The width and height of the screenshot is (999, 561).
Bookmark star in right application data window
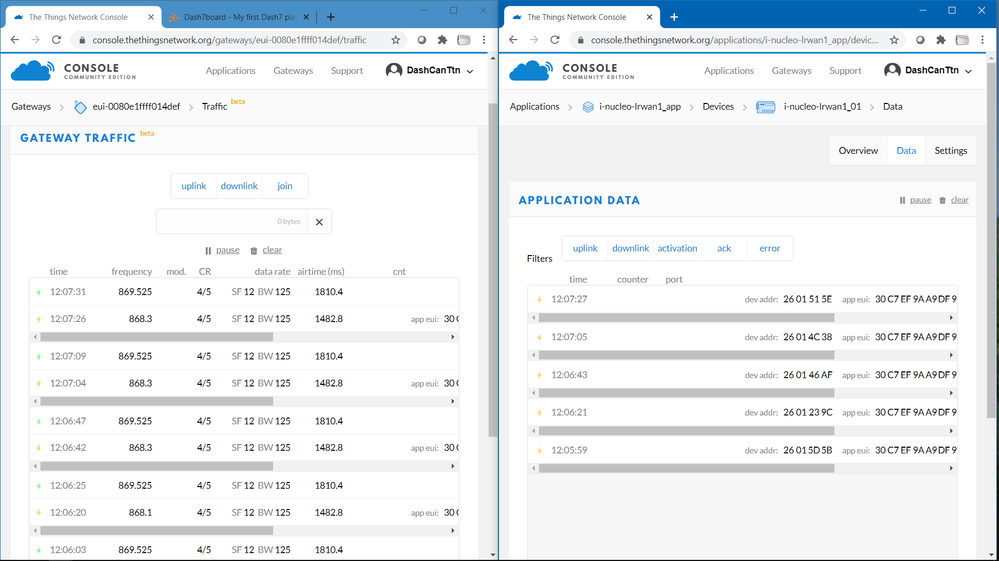[x=895, y=39]
